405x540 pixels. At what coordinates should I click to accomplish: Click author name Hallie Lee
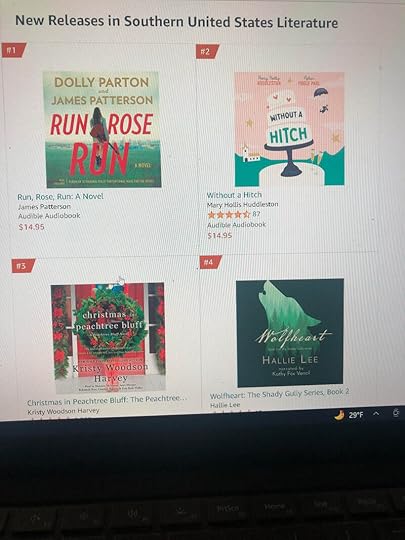[225, 405]
